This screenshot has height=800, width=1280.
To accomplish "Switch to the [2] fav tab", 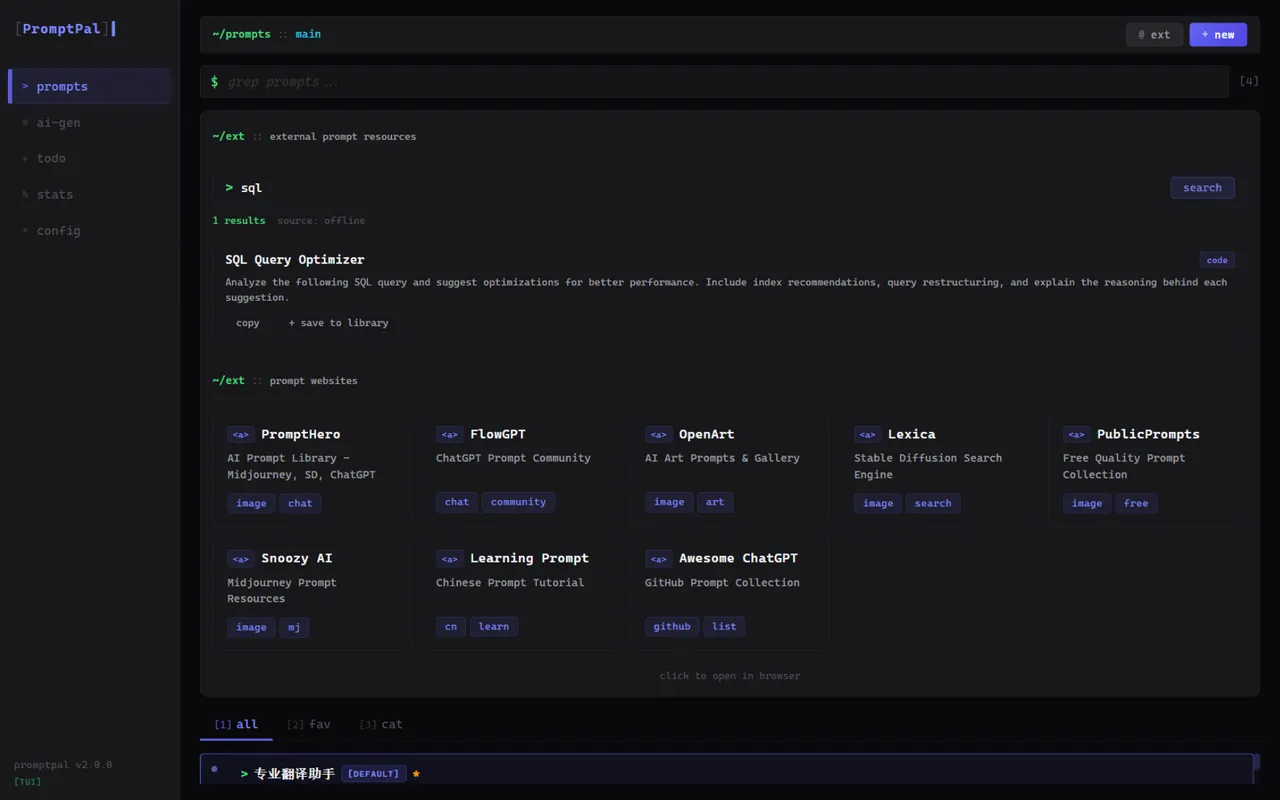I will point(308,724).
